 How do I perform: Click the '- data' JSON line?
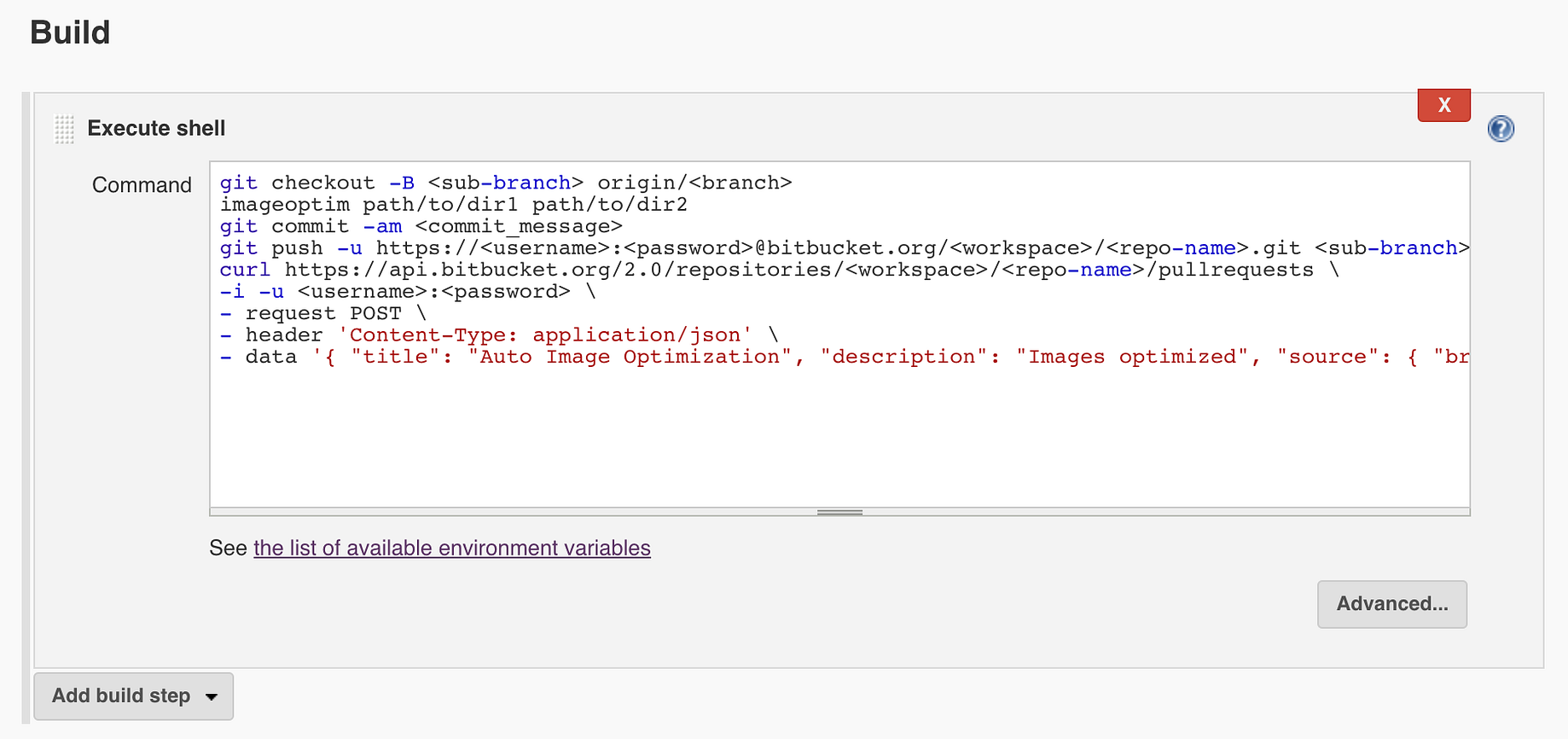point(845,357)
